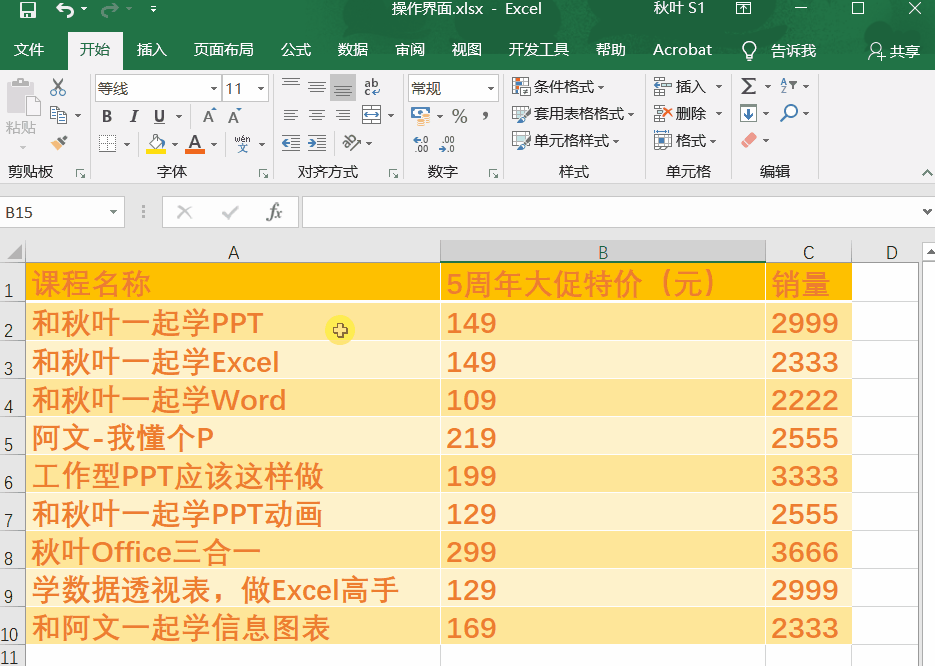935x666 pixels.
Task: Increase the cell indent
Action: click(x=317, y=143)
